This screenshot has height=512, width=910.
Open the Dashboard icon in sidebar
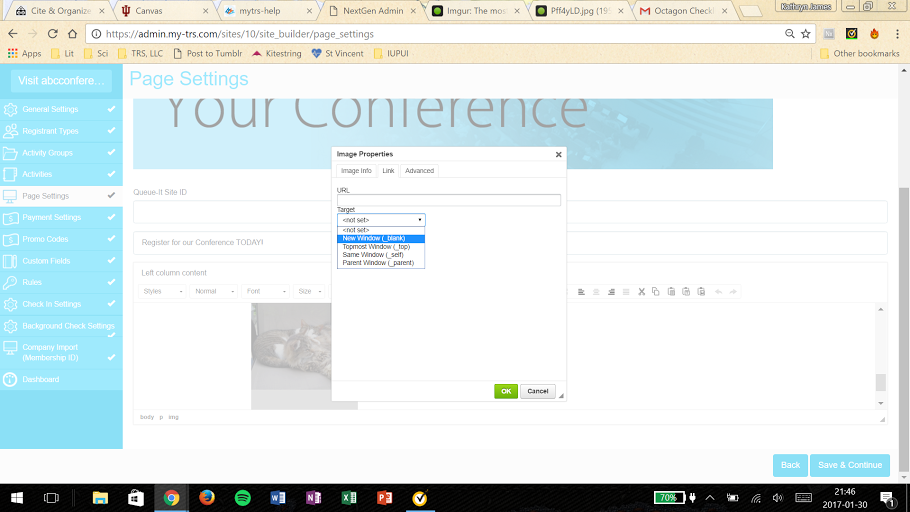tap(11, 380)
